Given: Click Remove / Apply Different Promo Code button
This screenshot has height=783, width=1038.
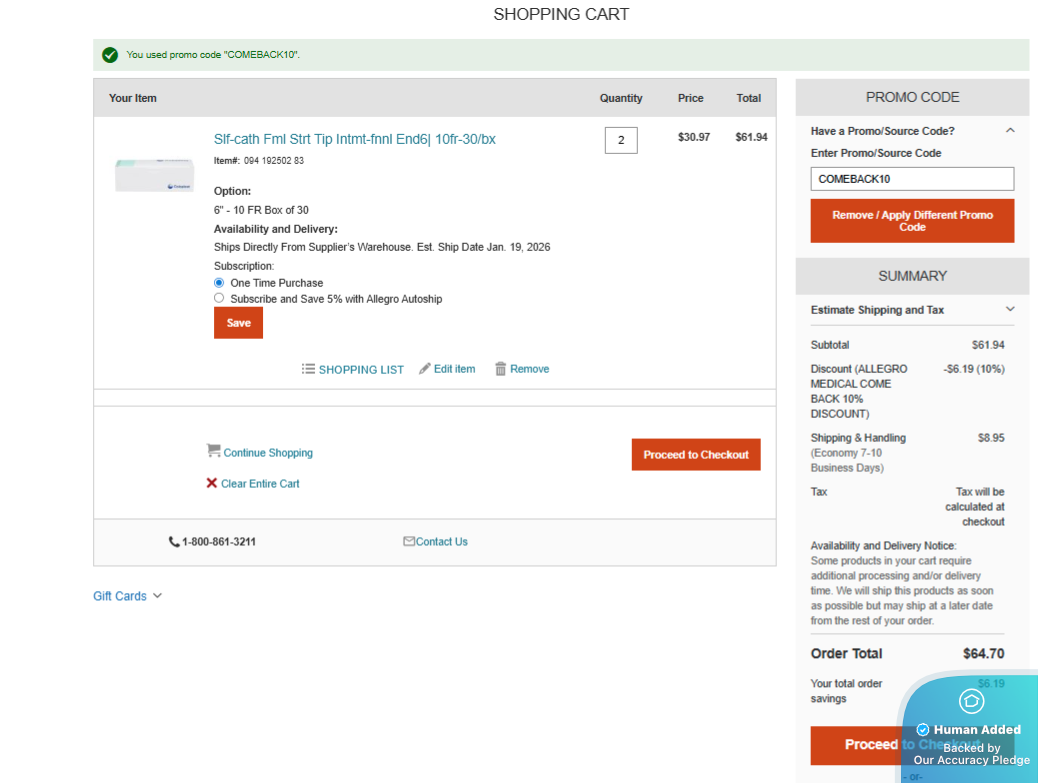Looking at the screenshot, I should (x=912, y=221).
